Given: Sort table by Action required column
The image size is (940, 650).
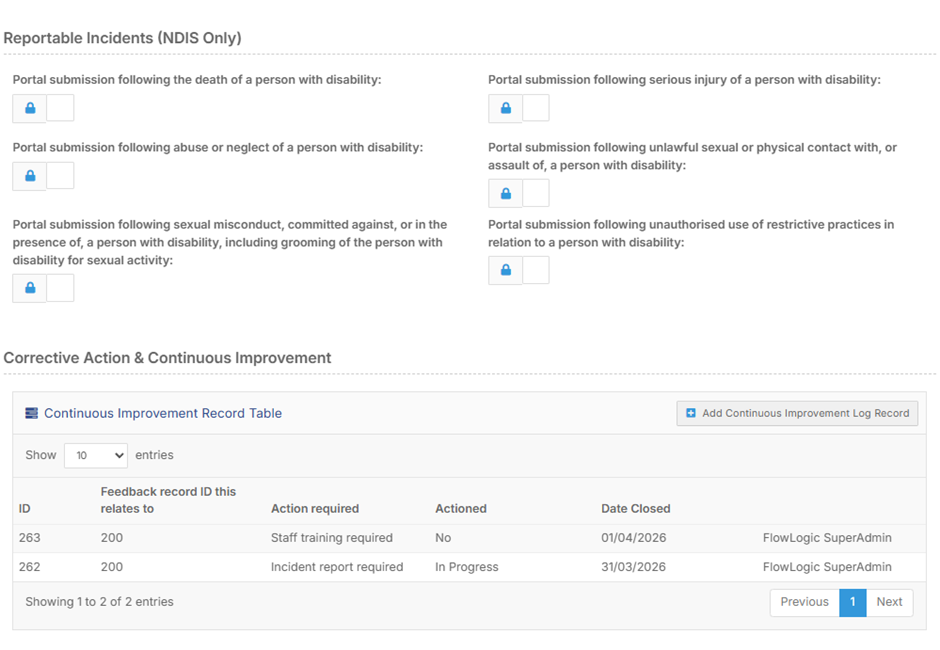Looking at the screenshot, I should [x=314, y=508].
